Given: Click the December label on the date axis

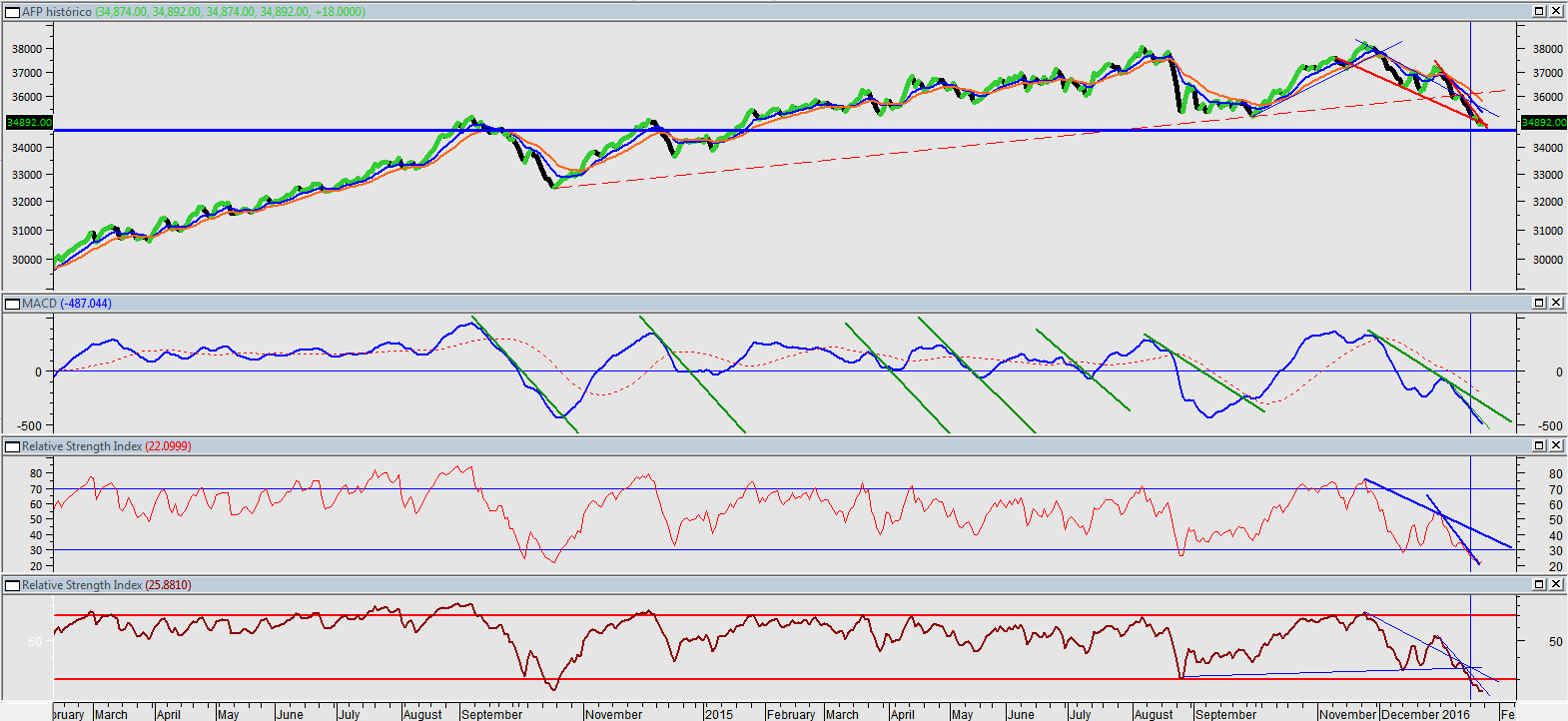Looking at the screenshot, I should point(1410,714).
